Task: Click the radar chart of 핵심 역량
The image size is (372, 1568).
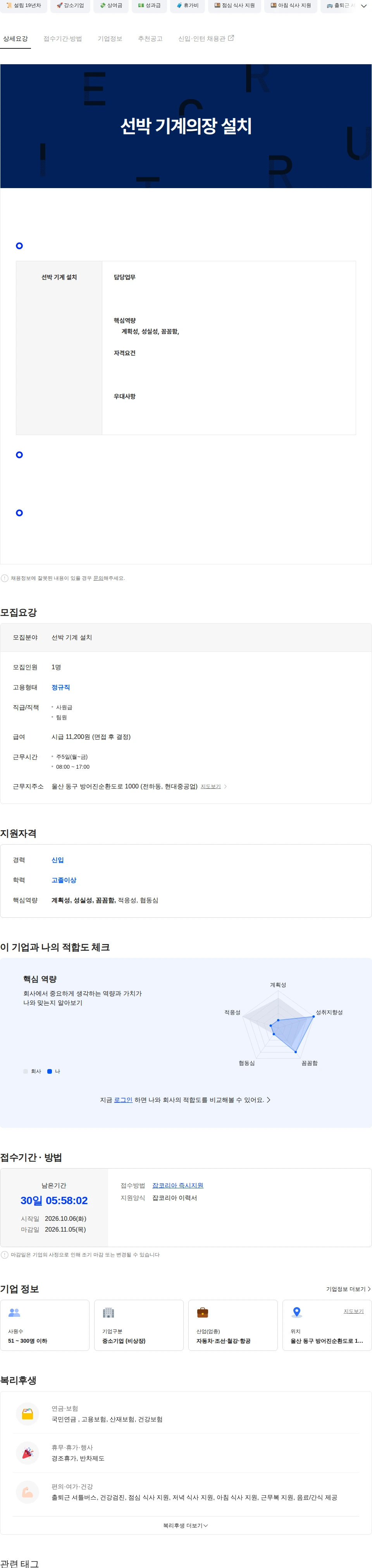Action: (x=279, y=1025)
